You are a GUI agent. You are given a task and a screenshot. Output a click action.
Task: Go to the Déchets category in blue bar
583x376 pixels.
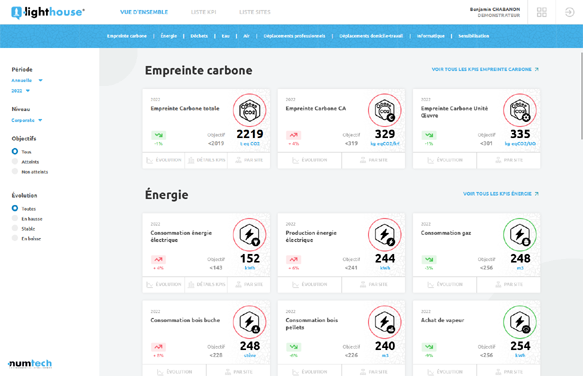pos(199,36)
